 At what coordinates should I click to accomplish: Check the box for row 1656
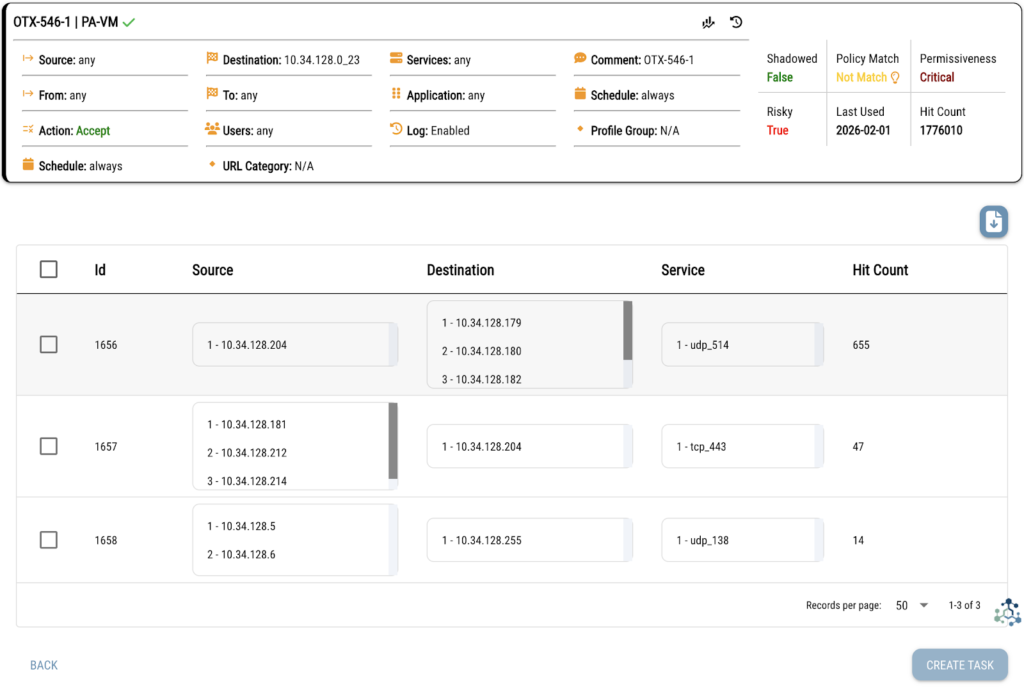[x=48, y=344]
